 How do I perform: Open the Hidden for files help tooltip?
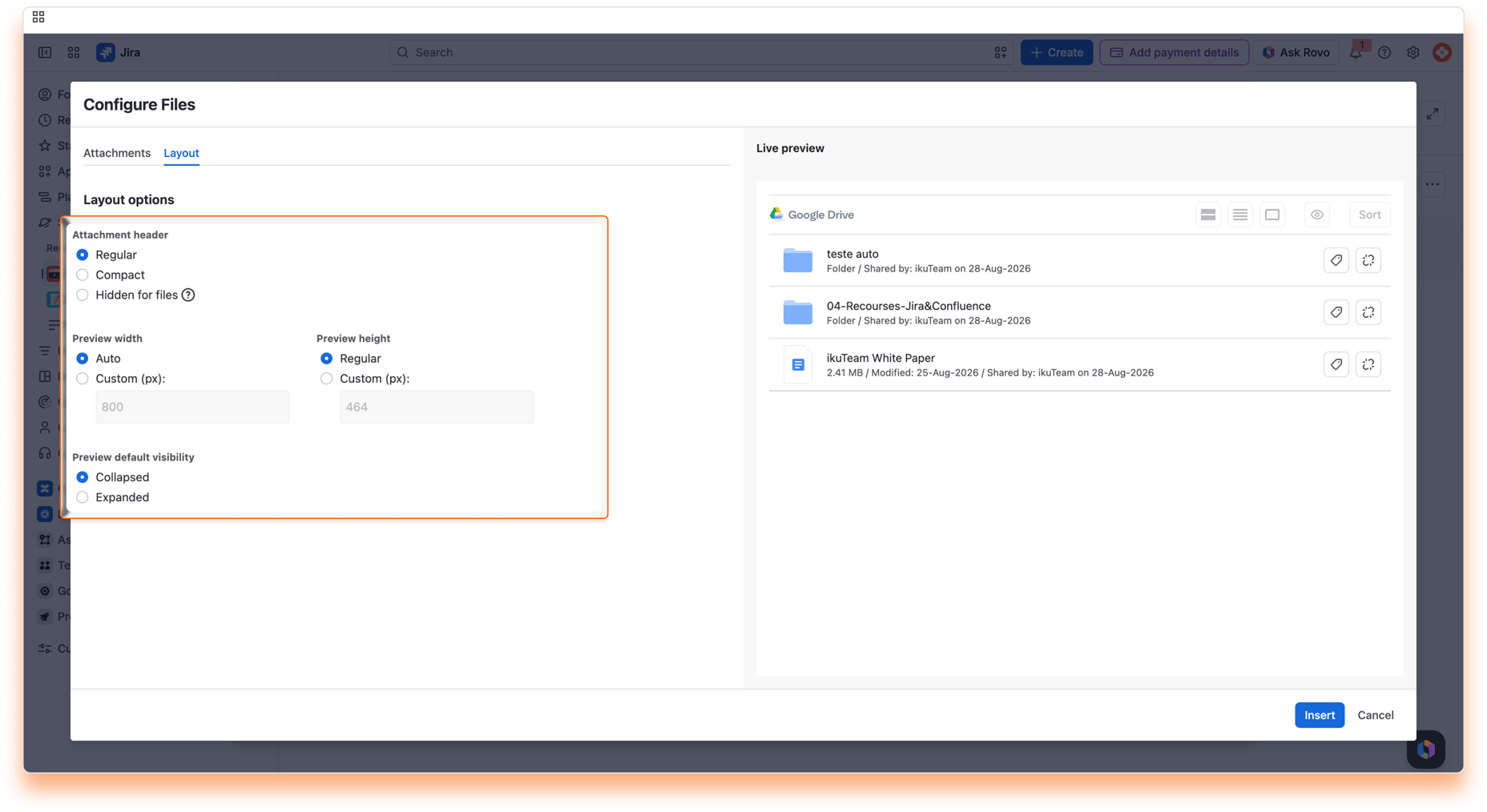click(188, 295)
